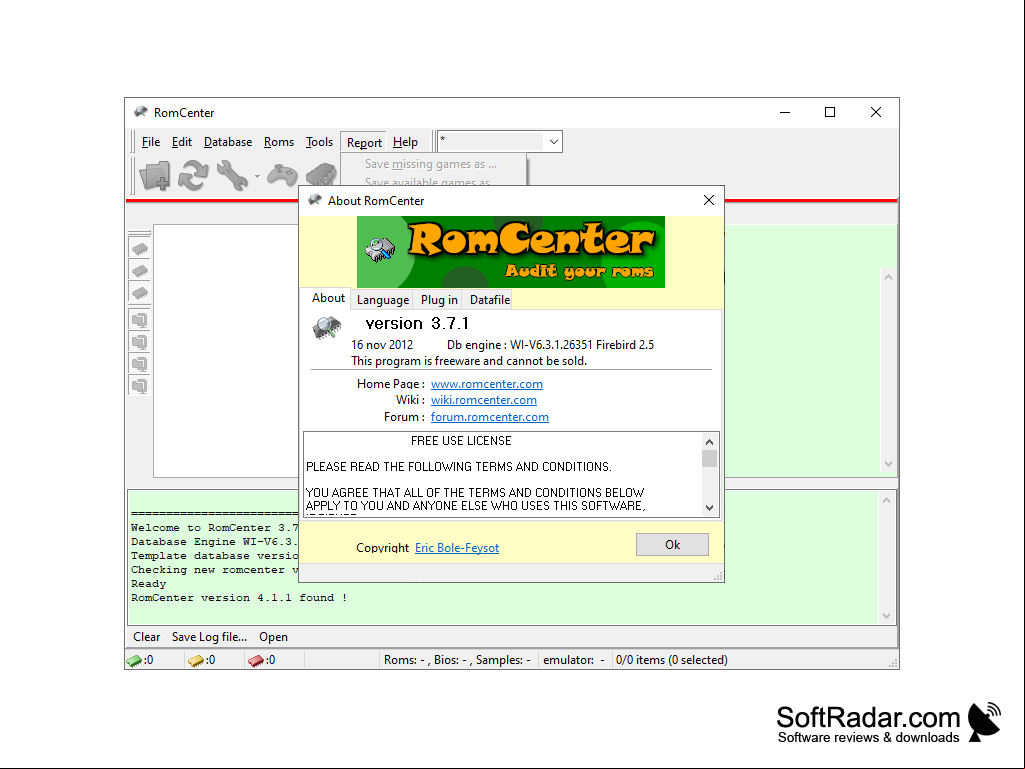Image resolution: width=1025 pixels, height=769 pixels.
Task: Choose 'Save missing games as ...' menu entry
Action: [431, 164]
